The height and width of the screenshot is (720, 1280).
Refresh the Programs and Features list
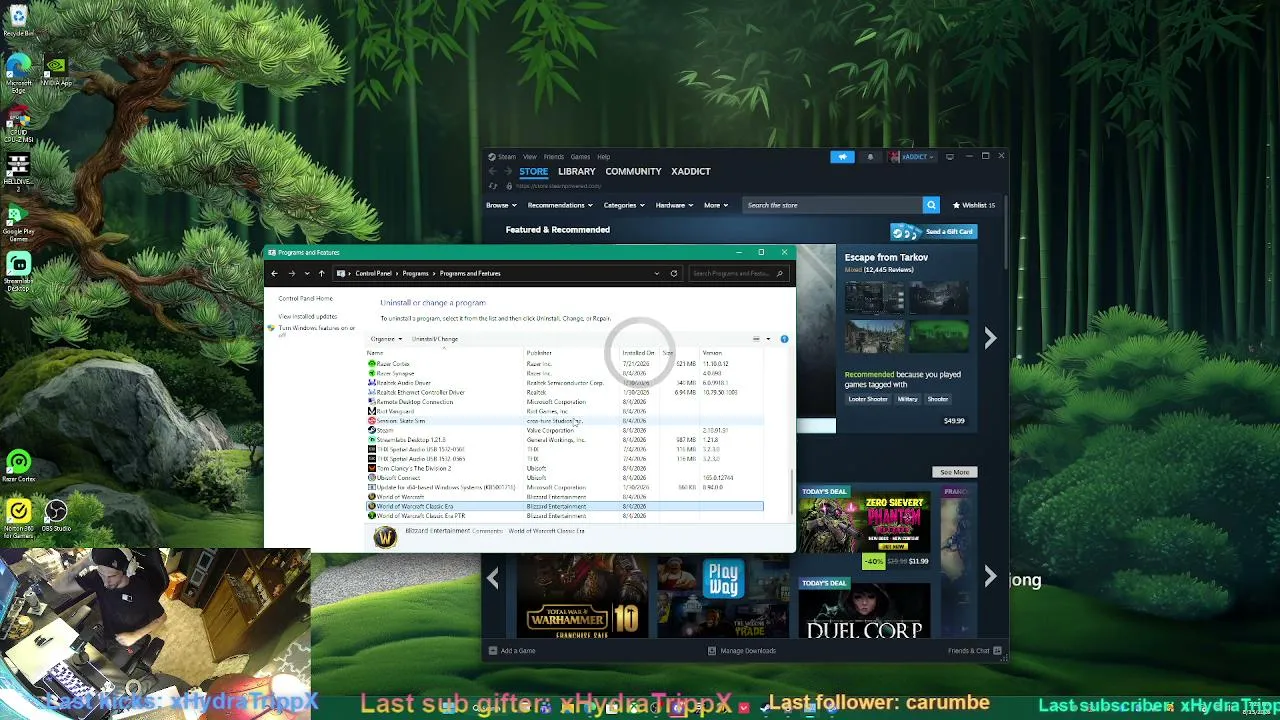click(x=674, y=273)
